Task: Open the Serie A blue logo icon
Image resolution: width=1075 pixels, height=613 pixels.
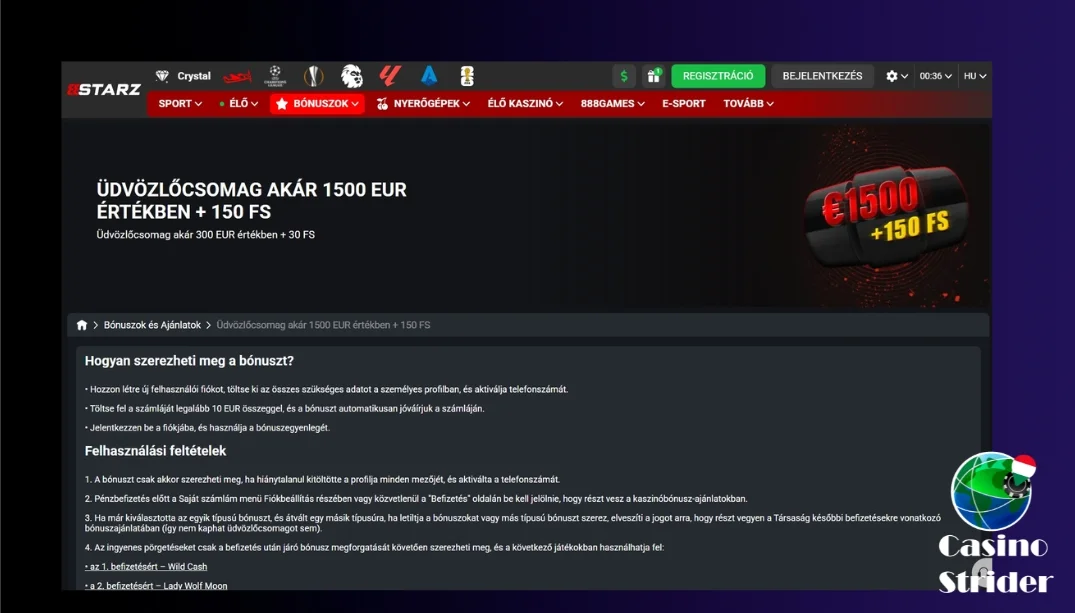Action: coord(429,75)
